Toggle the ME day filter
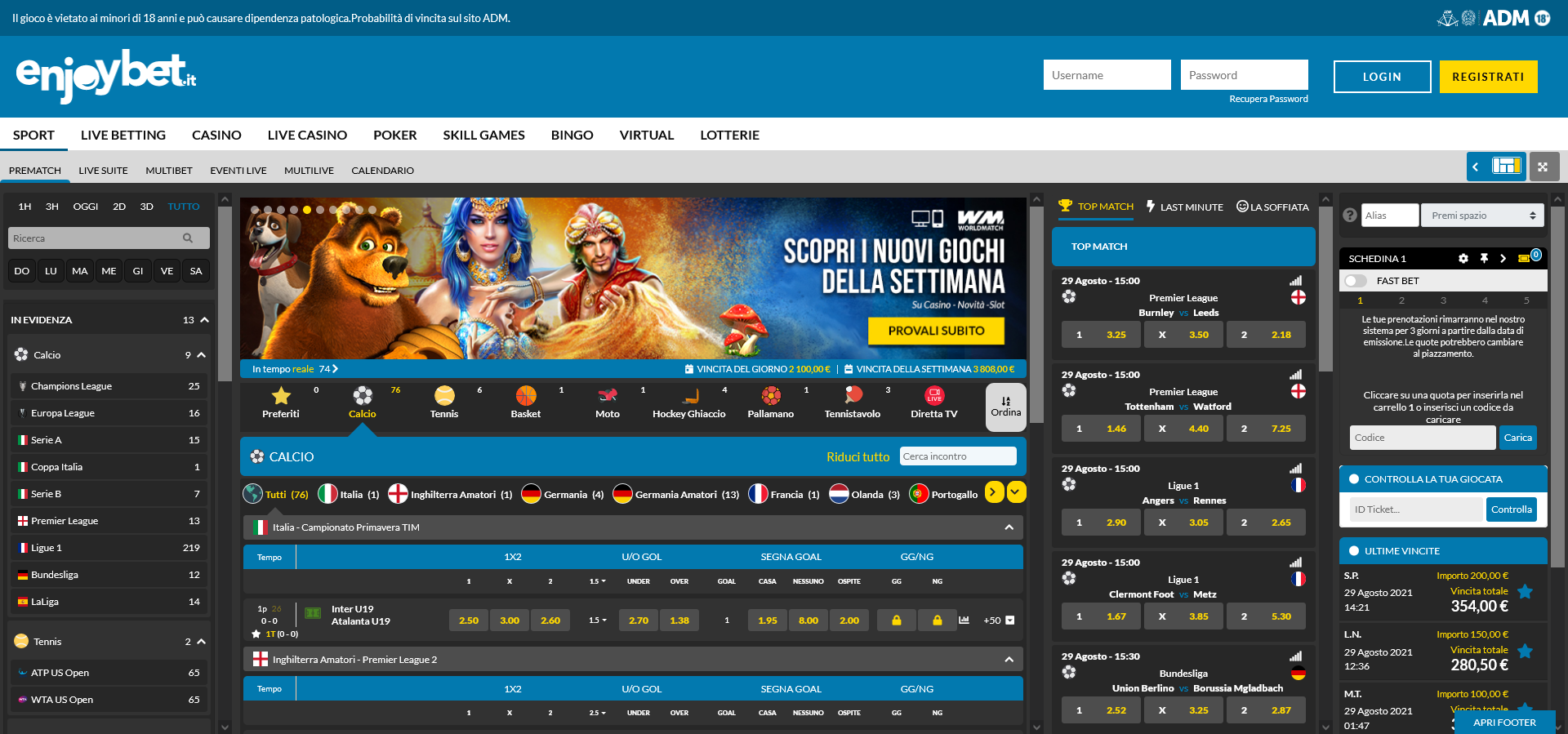This screenshot has height=734, width=1568. point(109,271)
